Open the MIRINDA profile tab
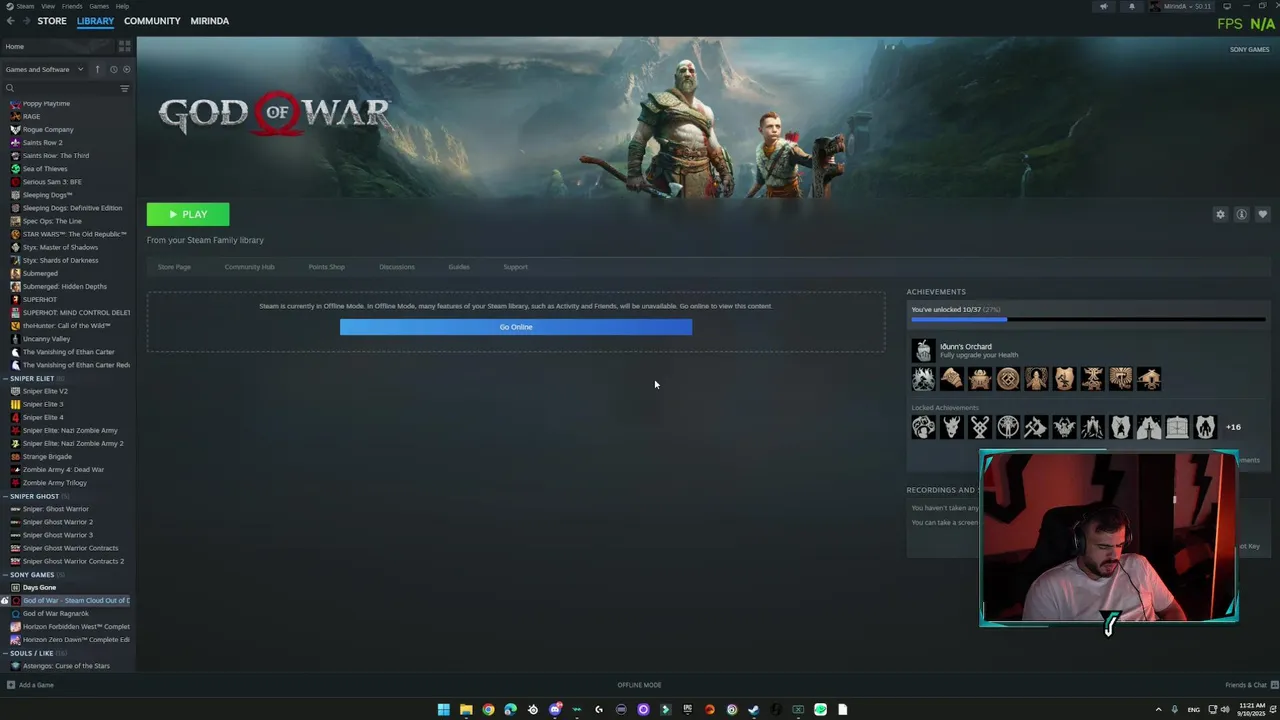 point(210,20)
